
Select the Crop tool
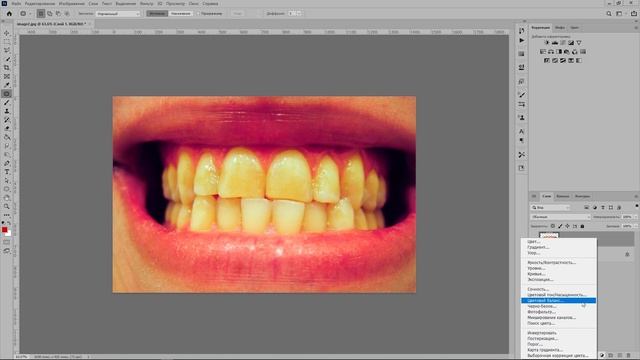pyautogui.click(x=7, y=68)
